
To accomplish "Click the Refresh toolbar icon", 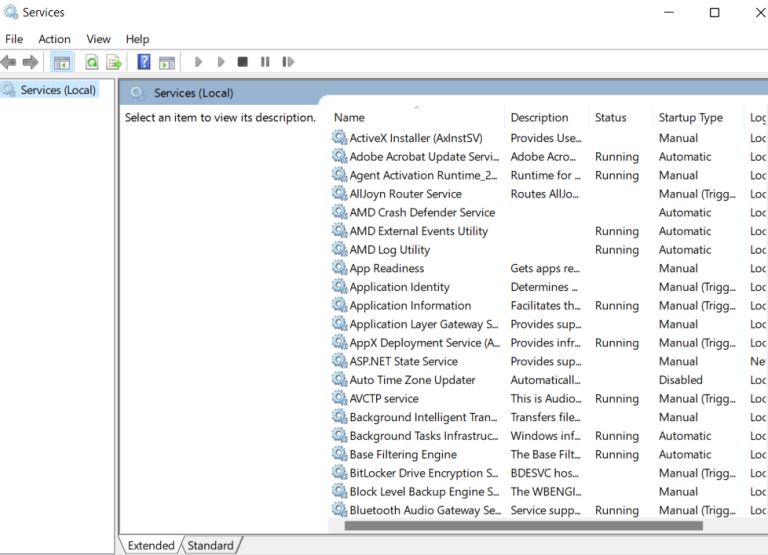I will click(x=92, y=62).
